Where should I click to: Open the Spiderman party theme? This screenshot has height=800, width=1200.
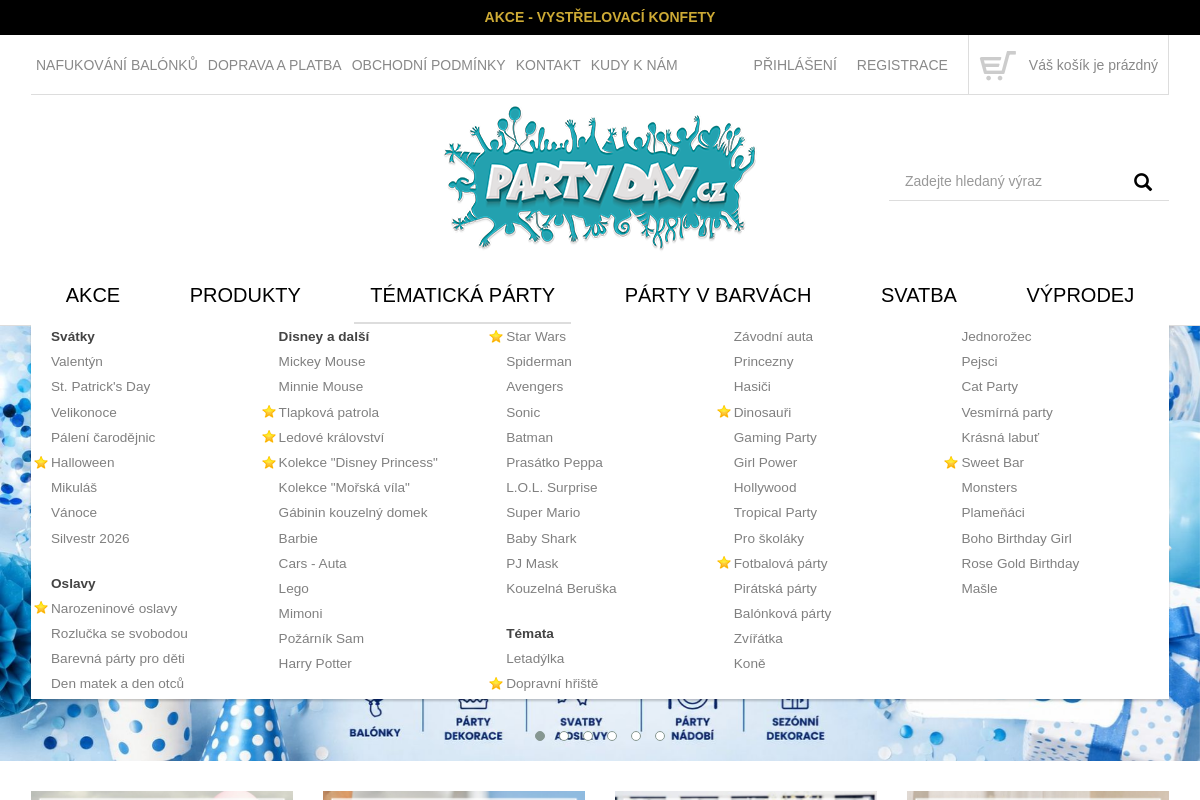click(539, 361)
